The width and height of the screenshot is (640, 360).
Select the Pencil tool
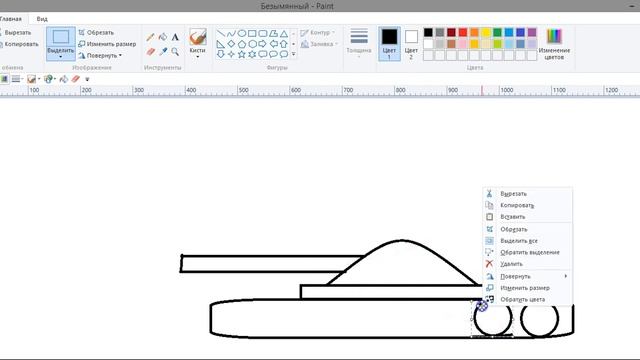coord(151,37)
